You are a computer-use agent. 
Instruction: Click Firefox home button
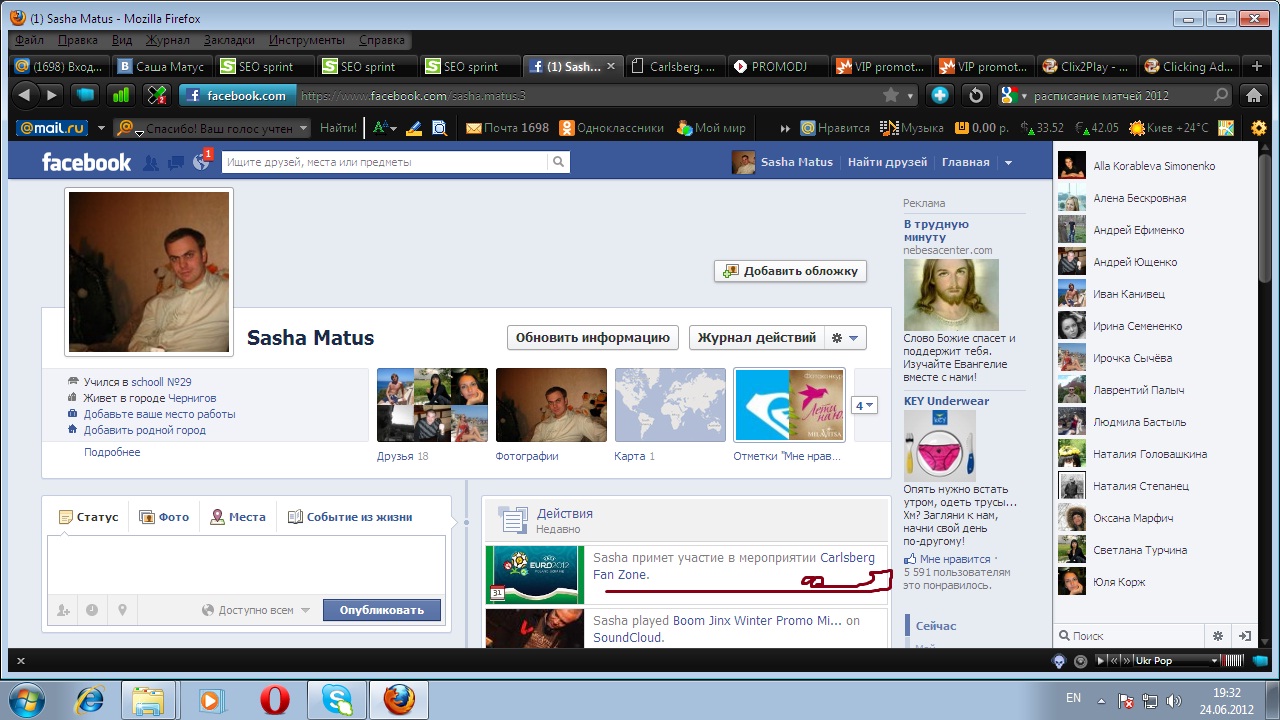pos(1252,95)
